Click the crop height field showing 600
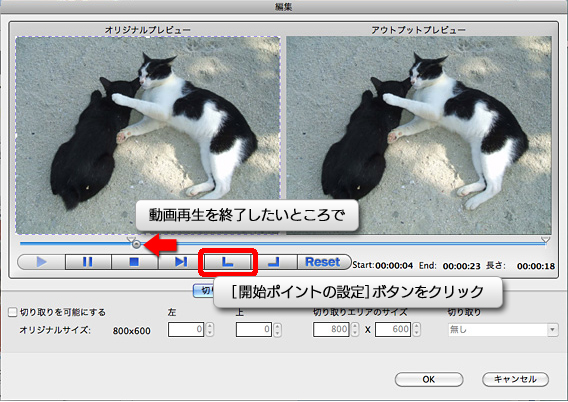 tap(393, 329)
